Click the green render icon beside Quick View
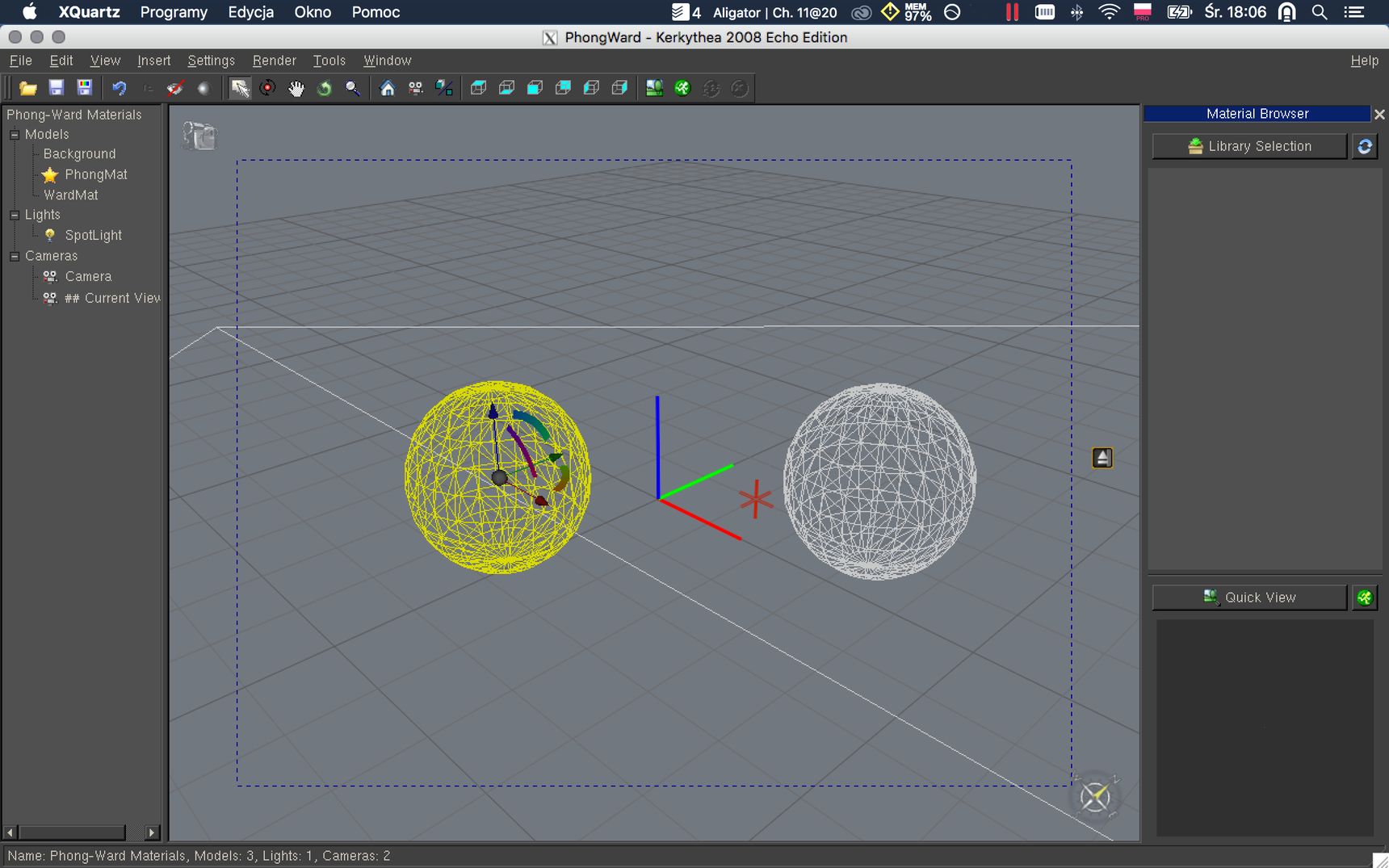The image size is (1389, 868). [1365, 598]
